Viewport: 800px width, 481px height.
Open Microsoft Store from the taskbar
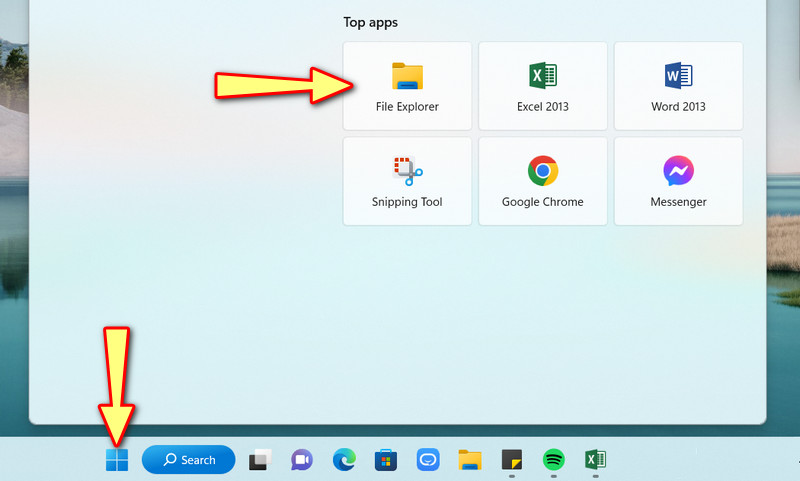386,460
